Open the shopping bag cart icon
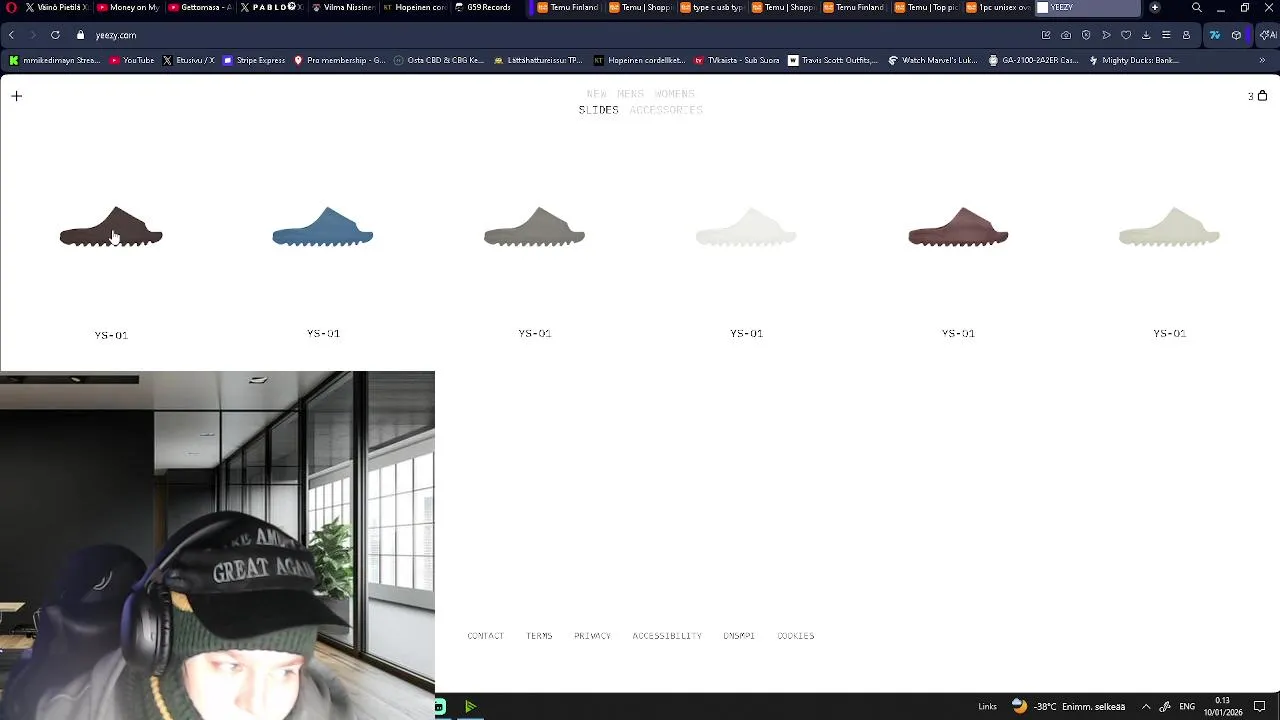This screenshot has width=1280, height=720. (1262, 96)
